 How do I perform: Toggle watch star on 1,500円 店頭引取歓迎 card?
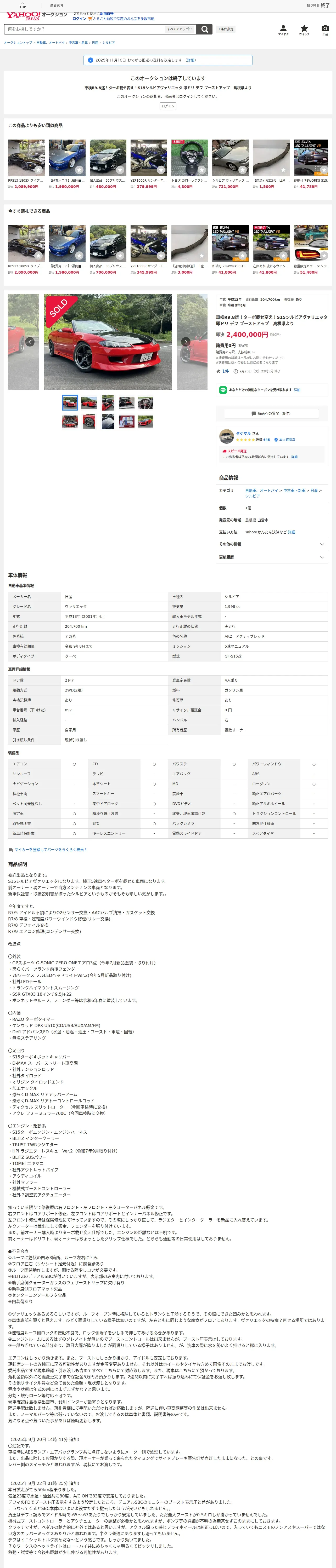(x=284, y=170)
